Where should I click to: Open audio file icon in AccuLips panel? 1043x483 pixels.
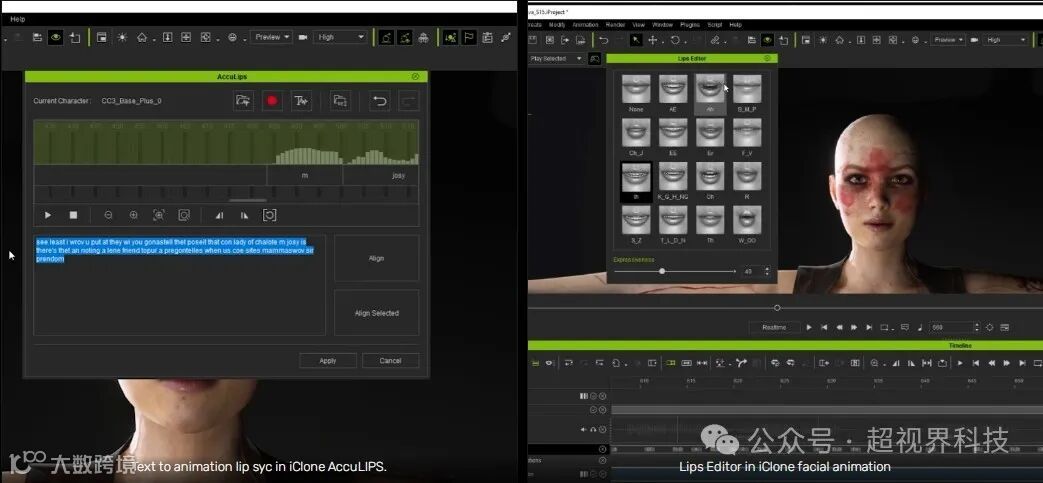(x=243, y=101)
